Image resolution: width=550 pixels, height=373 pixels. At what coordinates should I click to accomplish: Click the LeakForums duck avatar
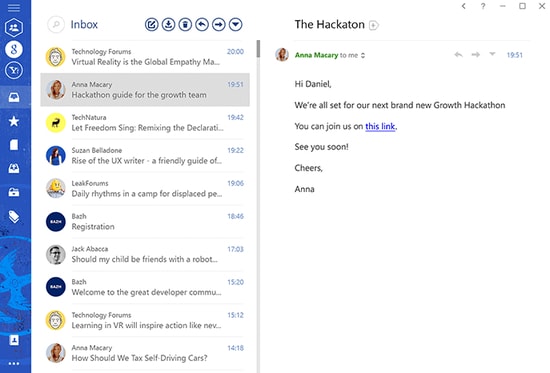[56, 189]
